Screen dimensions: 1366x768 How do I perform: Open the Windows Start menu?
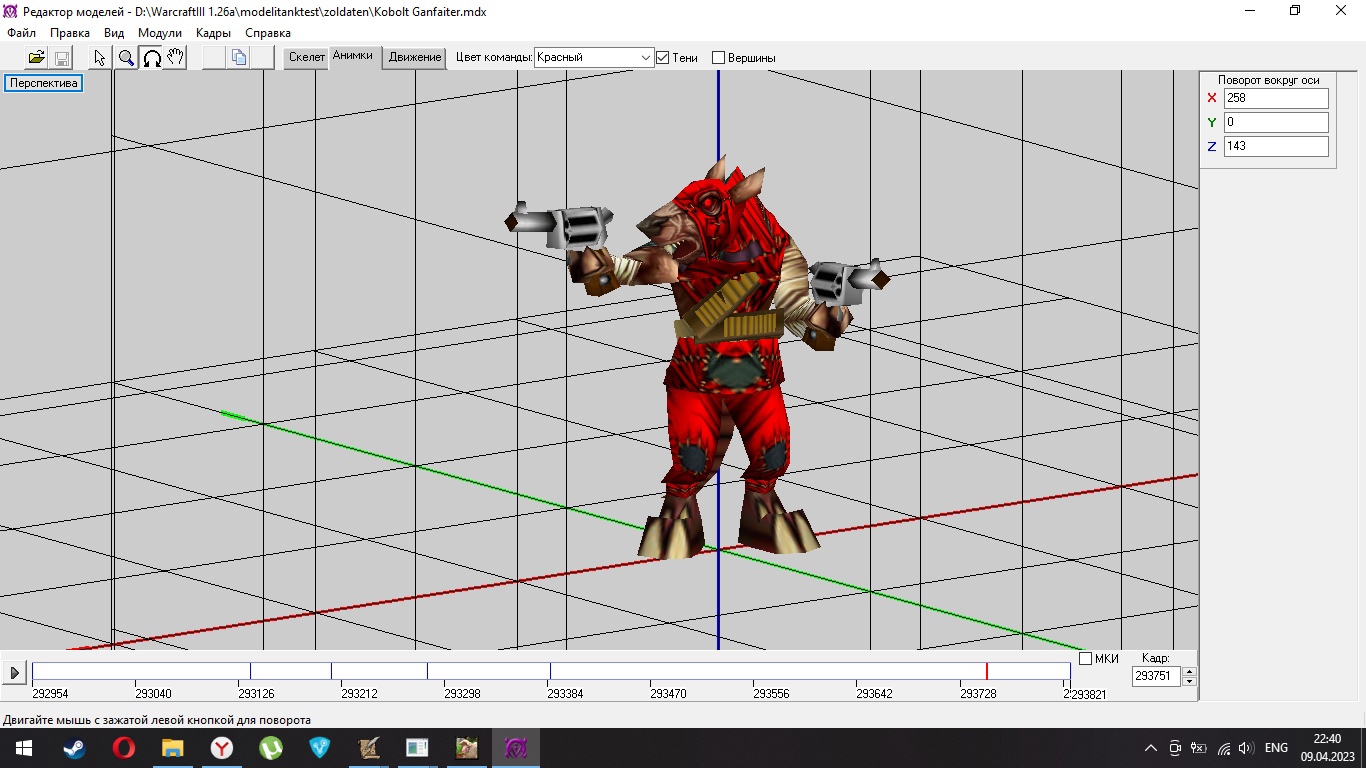[23, 748]
